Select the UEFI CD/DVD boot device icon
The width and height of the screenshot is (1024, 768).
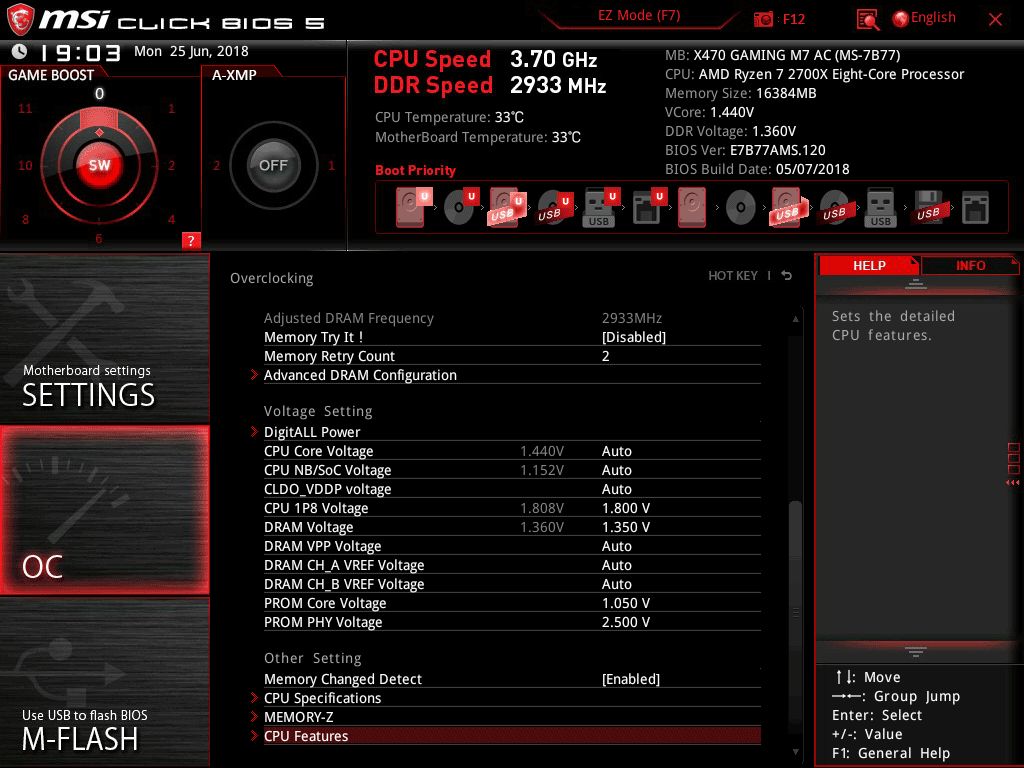pos(460,207)
